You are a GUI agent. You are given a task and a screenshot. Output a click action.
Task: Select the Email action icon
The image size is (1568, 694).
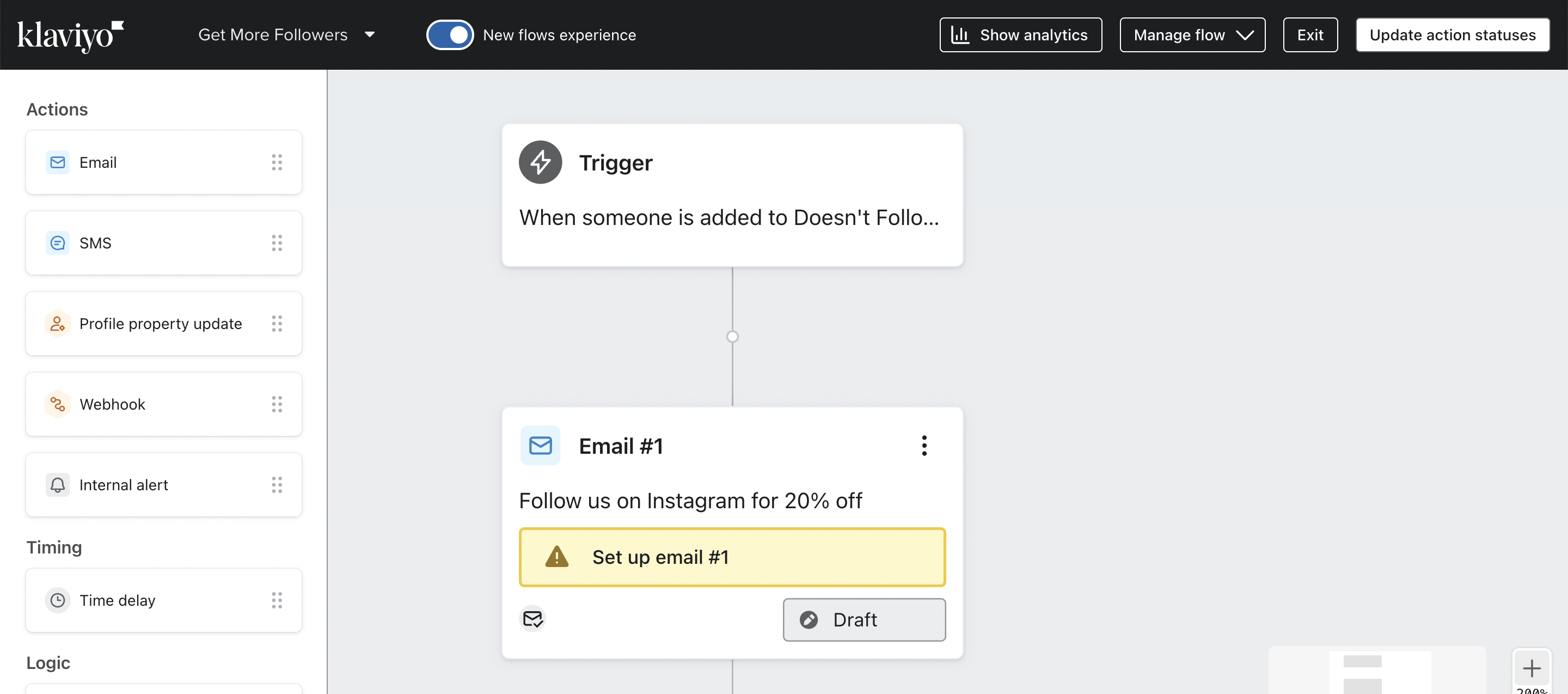(58, 162)
